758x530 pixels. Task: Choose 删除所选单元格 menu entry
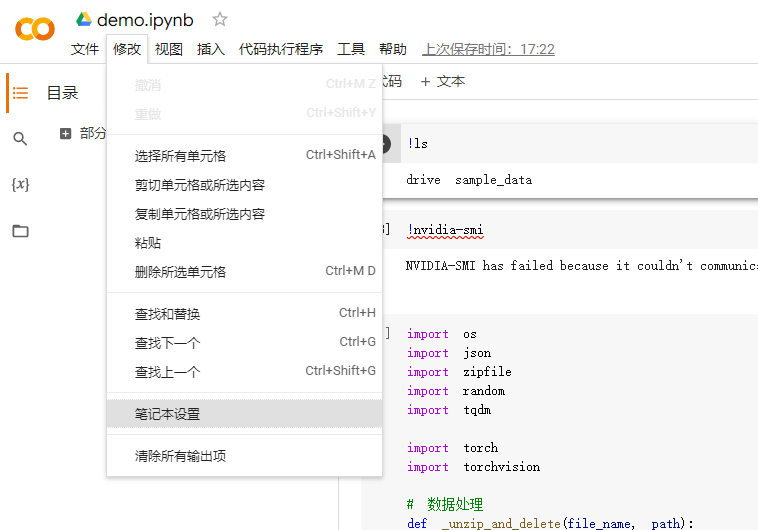click(x=181, y=272)
